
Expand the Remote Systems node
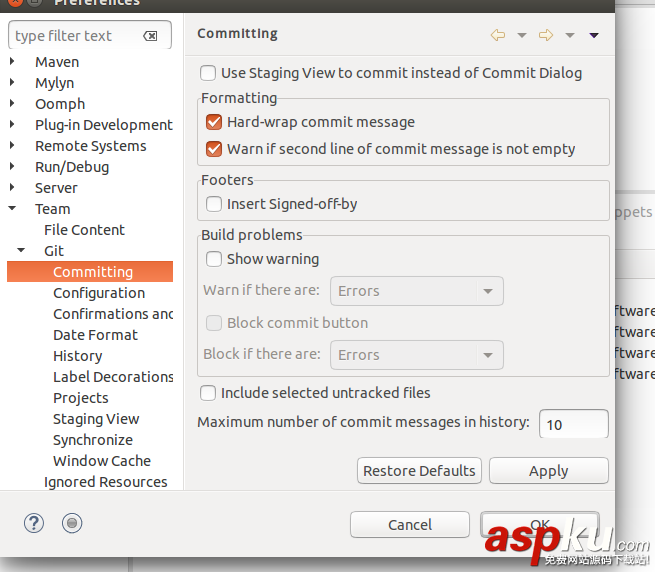pos(12,145)
